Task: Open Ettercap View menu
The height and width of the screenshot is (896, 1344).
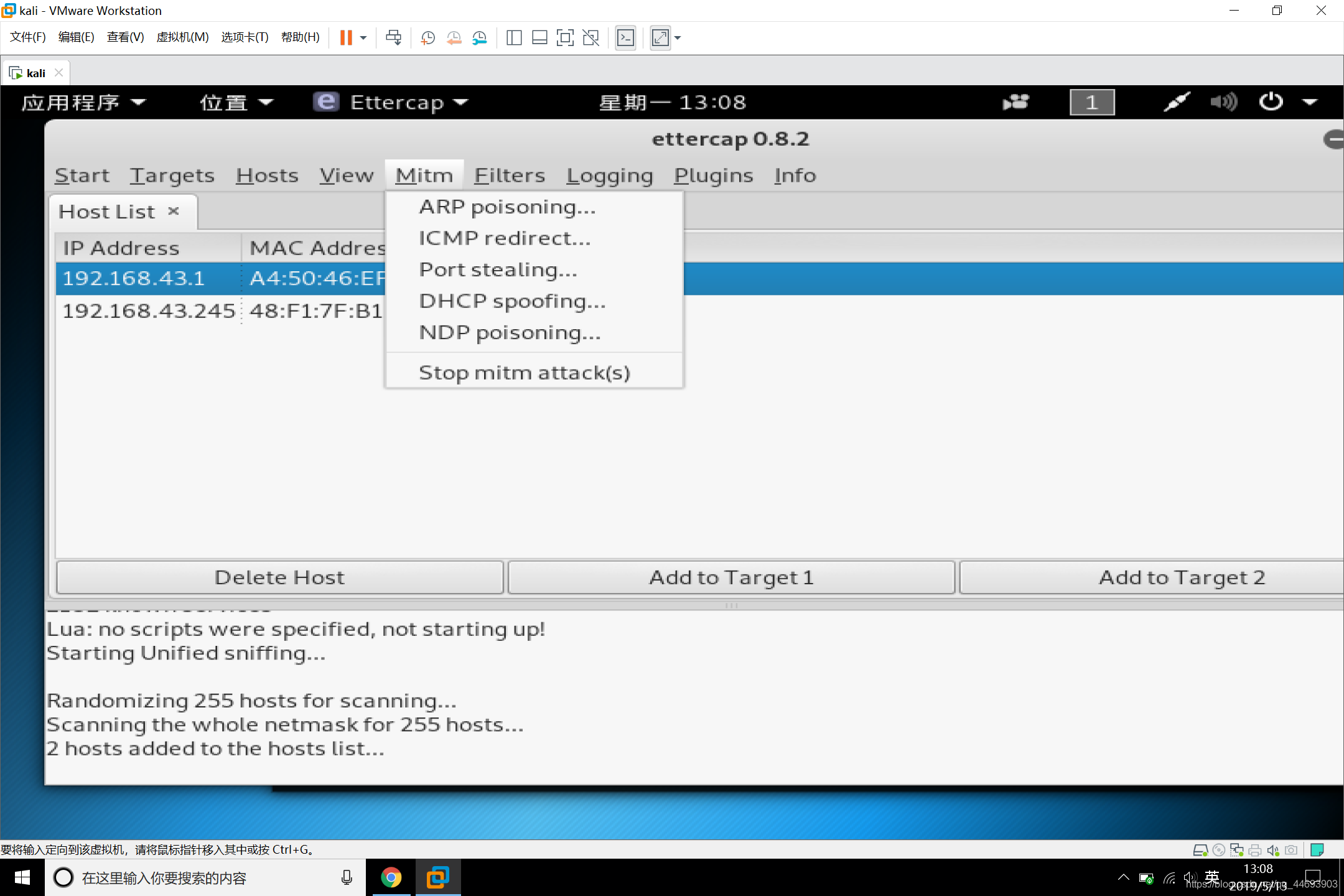Action: pos(347,175)
